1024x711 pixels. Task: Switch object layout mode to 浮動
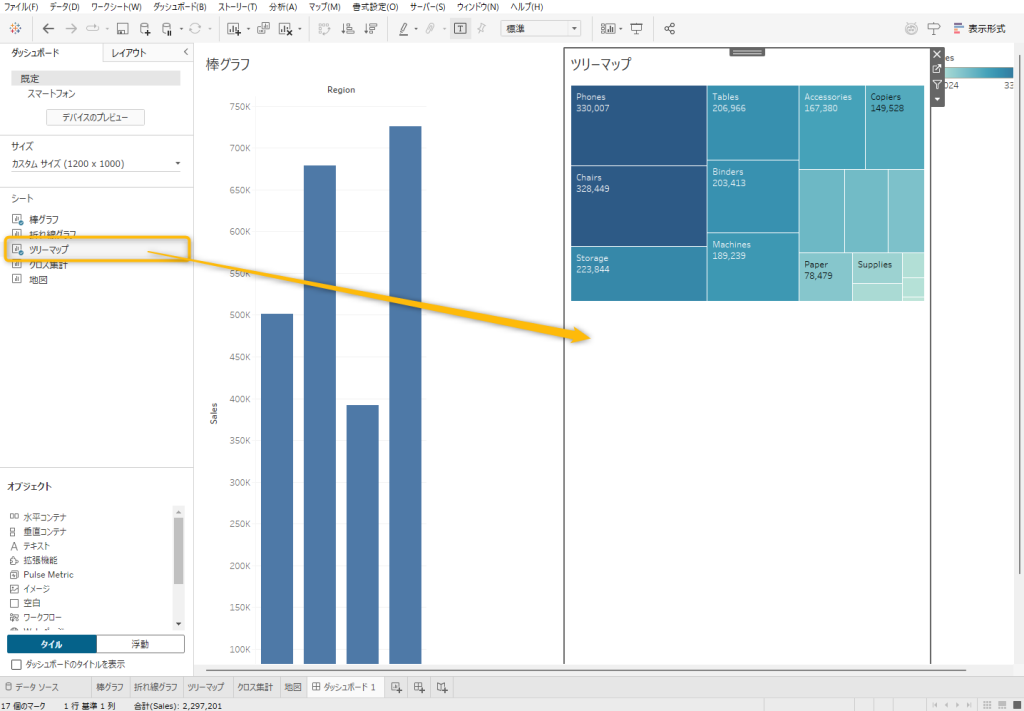pyautogui.click(x=141, y=644)
